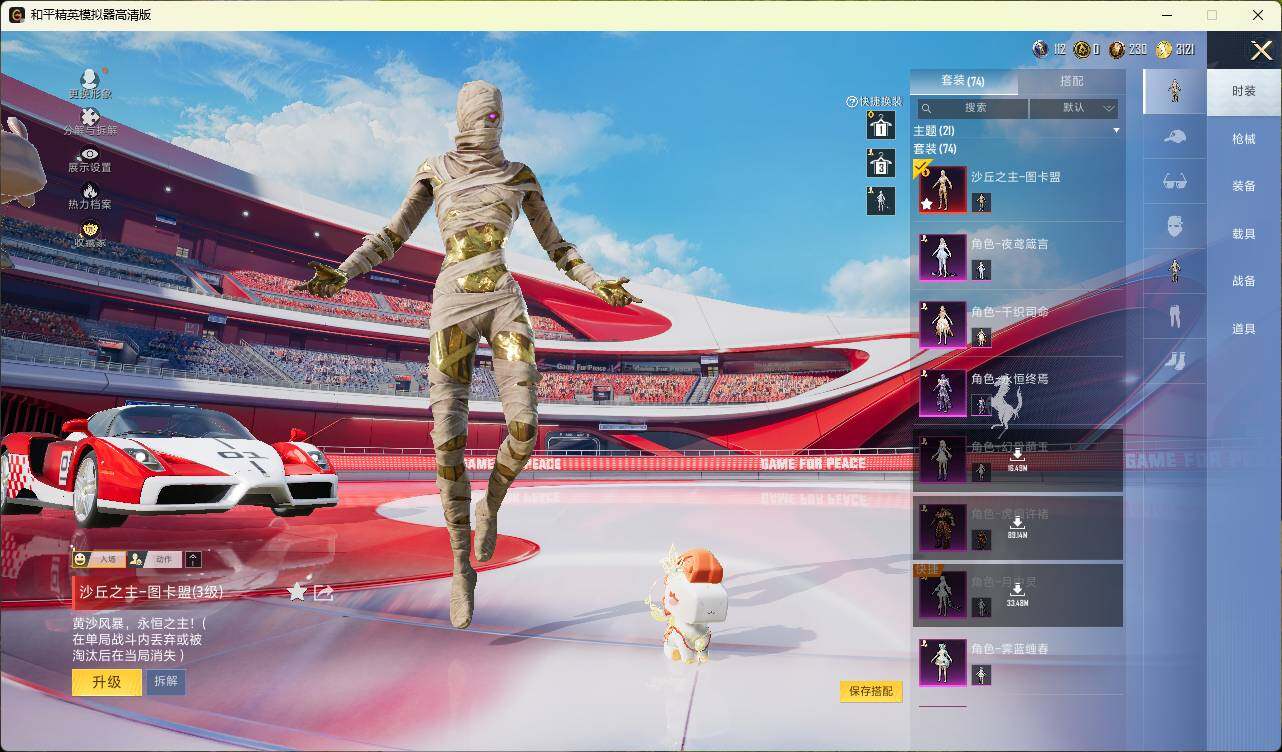Screen dimensions: 1282x752
Task: Open the 收藏家 collector badge icon
Action: point(90,229)
